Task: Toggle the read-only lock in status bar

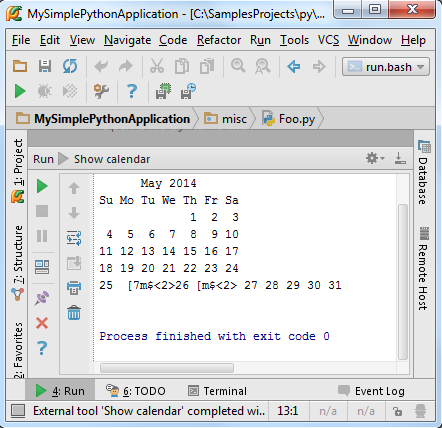Action: [397, 412]
